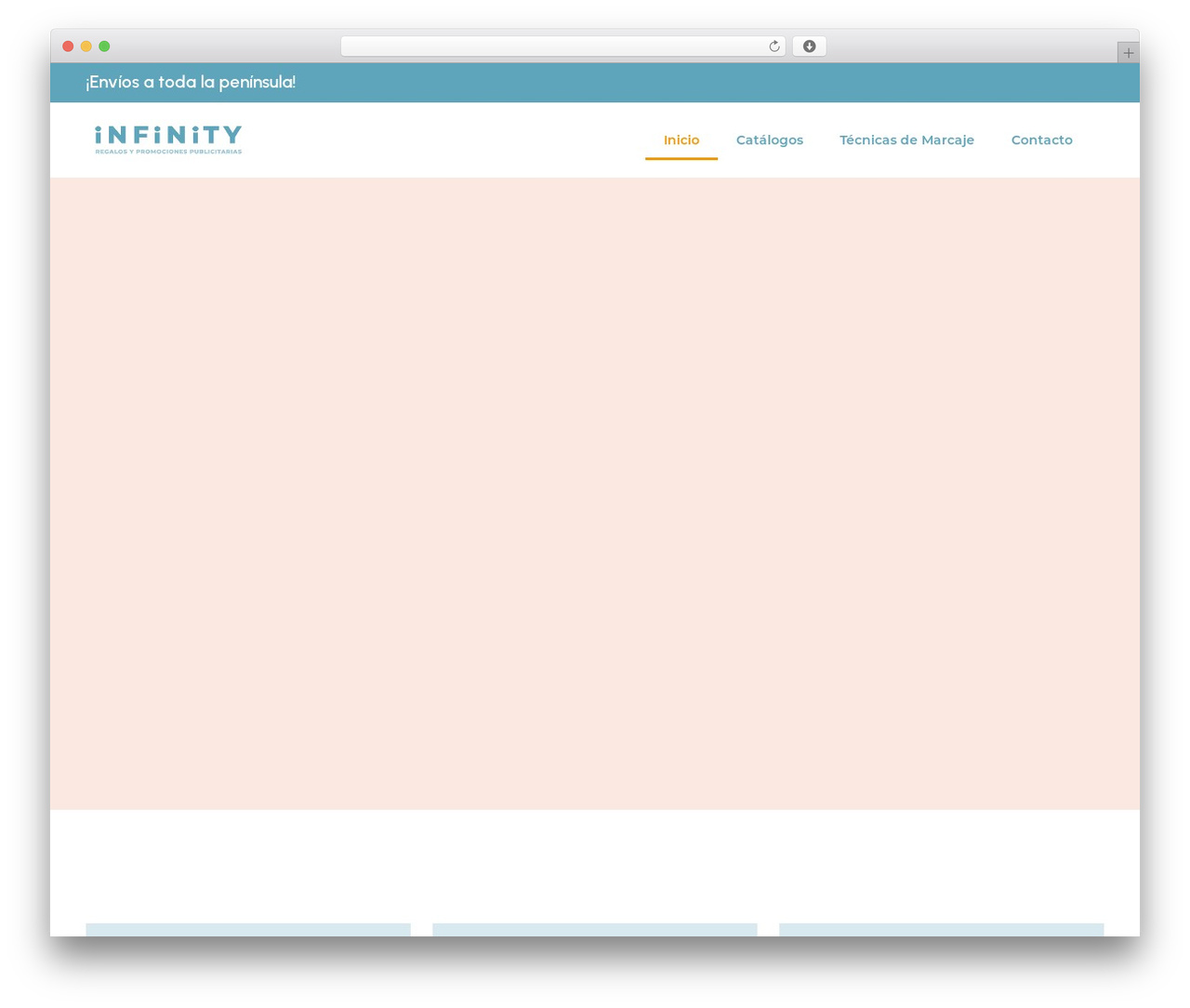
Task: Click the pink hero banner image
Action: pyautogui.click(x=595, y=494)
